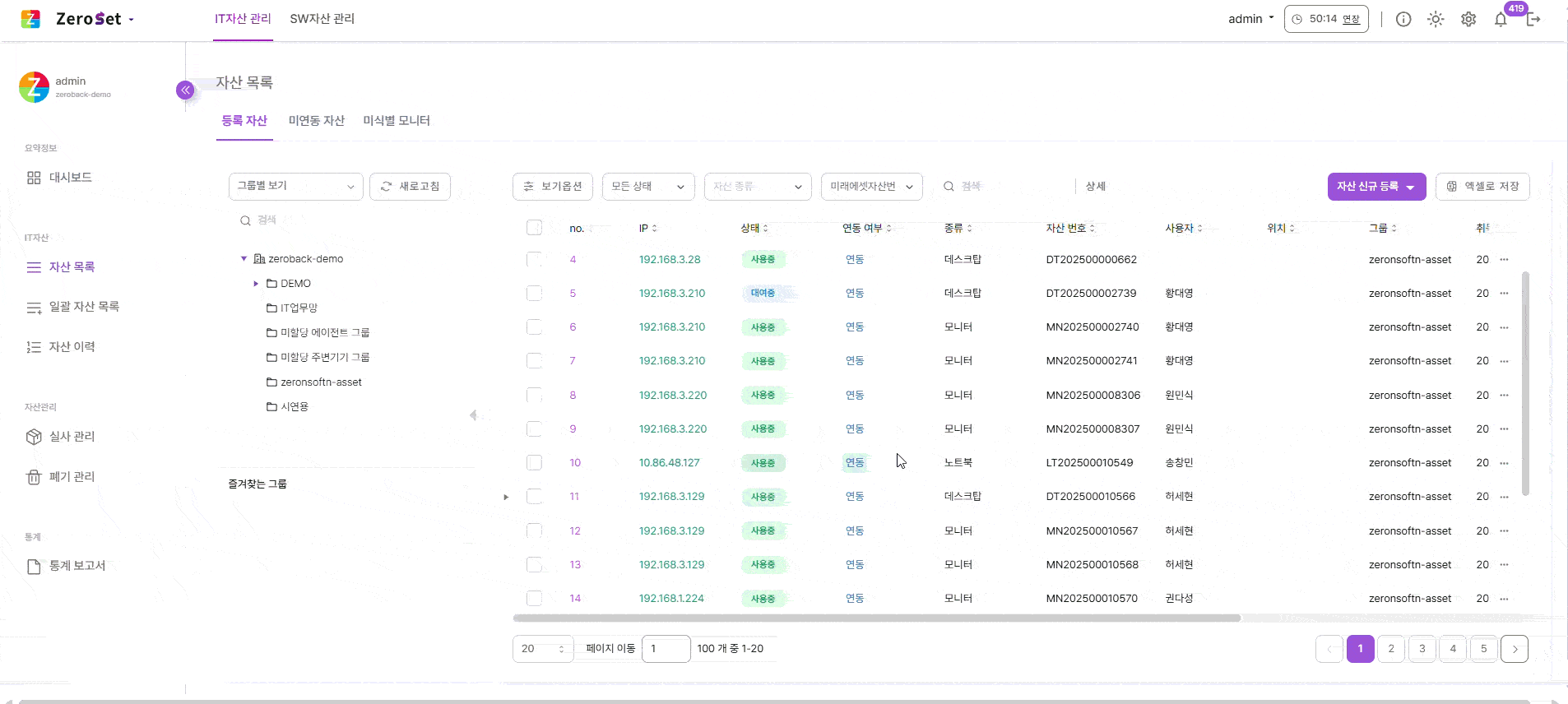The image size is (1568, 704).
Task: Click the more options icon for row 8
Action: click(x=1504, y=395)
